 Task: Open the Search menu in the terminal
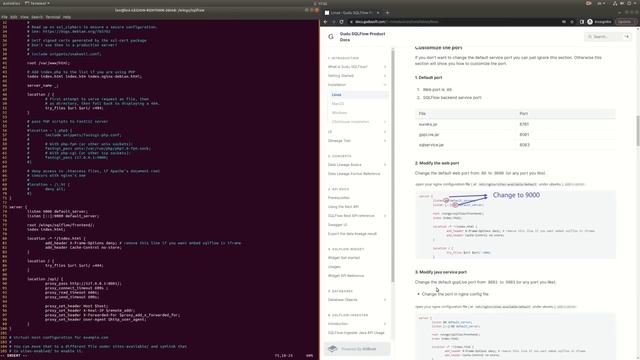tap(37, 17)
